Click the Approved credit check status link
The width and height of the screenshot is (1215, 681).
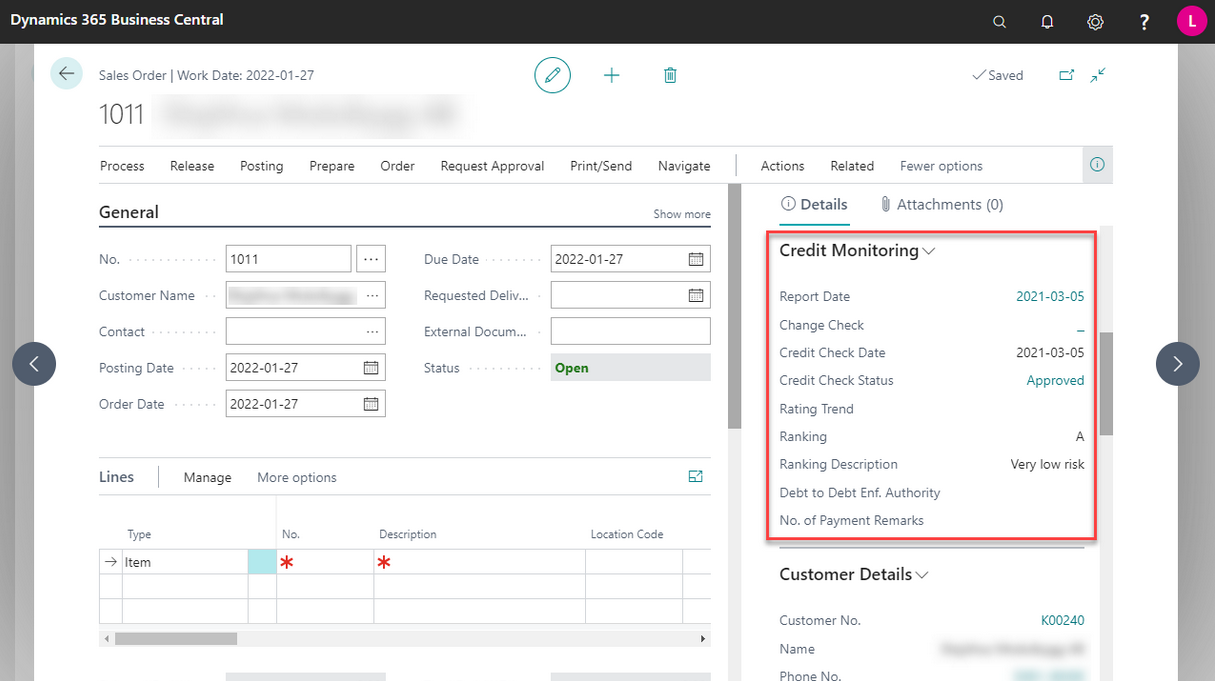pyautogui.click(x=1055, y=381)
